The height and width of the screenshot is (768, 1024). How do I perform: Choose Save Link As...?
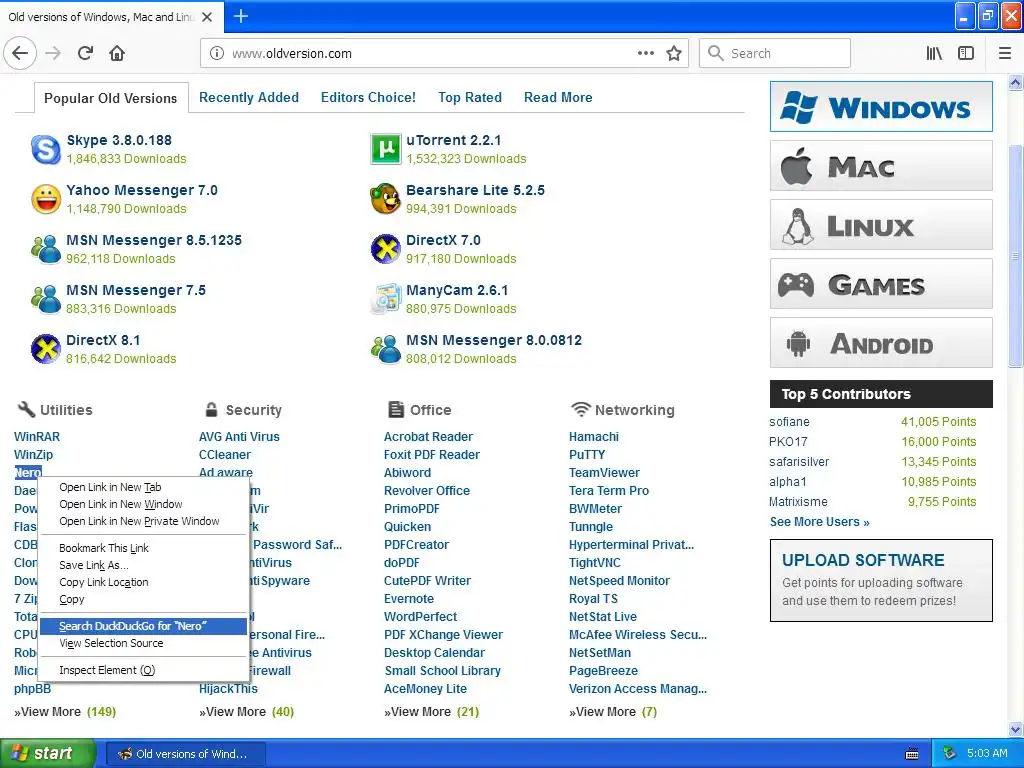click(143, 565)
